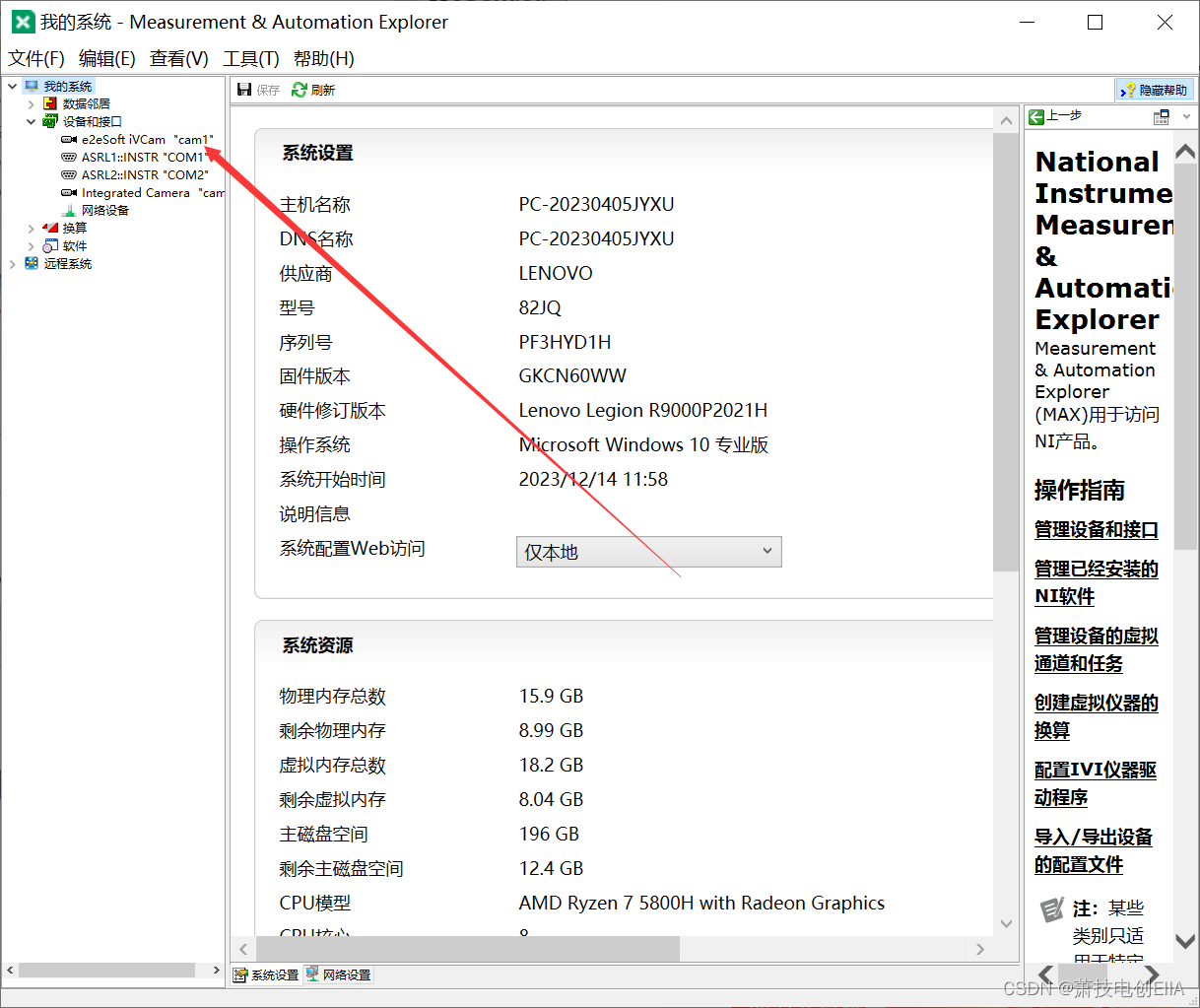Open the 创建虚拟仪器的换算 link
Screen dimensions: 1200x1008
(1097, 717)
